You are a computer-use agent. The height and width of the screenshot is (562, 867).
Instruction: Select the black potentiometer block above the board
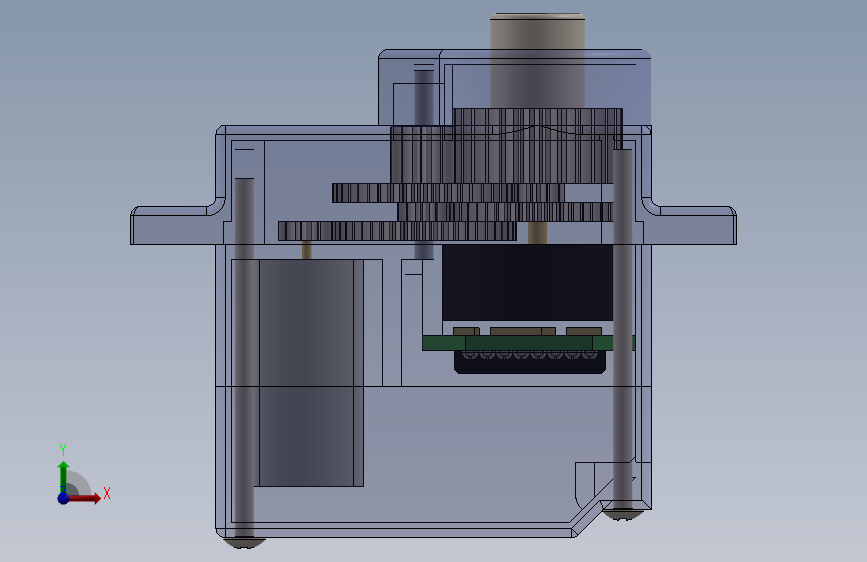pyautogui.click(x=527, y=283)
